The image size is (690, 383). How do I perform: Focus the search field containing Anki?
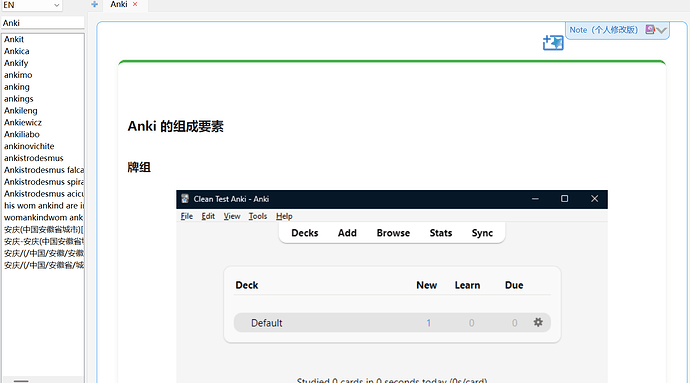tap(43, 23)
